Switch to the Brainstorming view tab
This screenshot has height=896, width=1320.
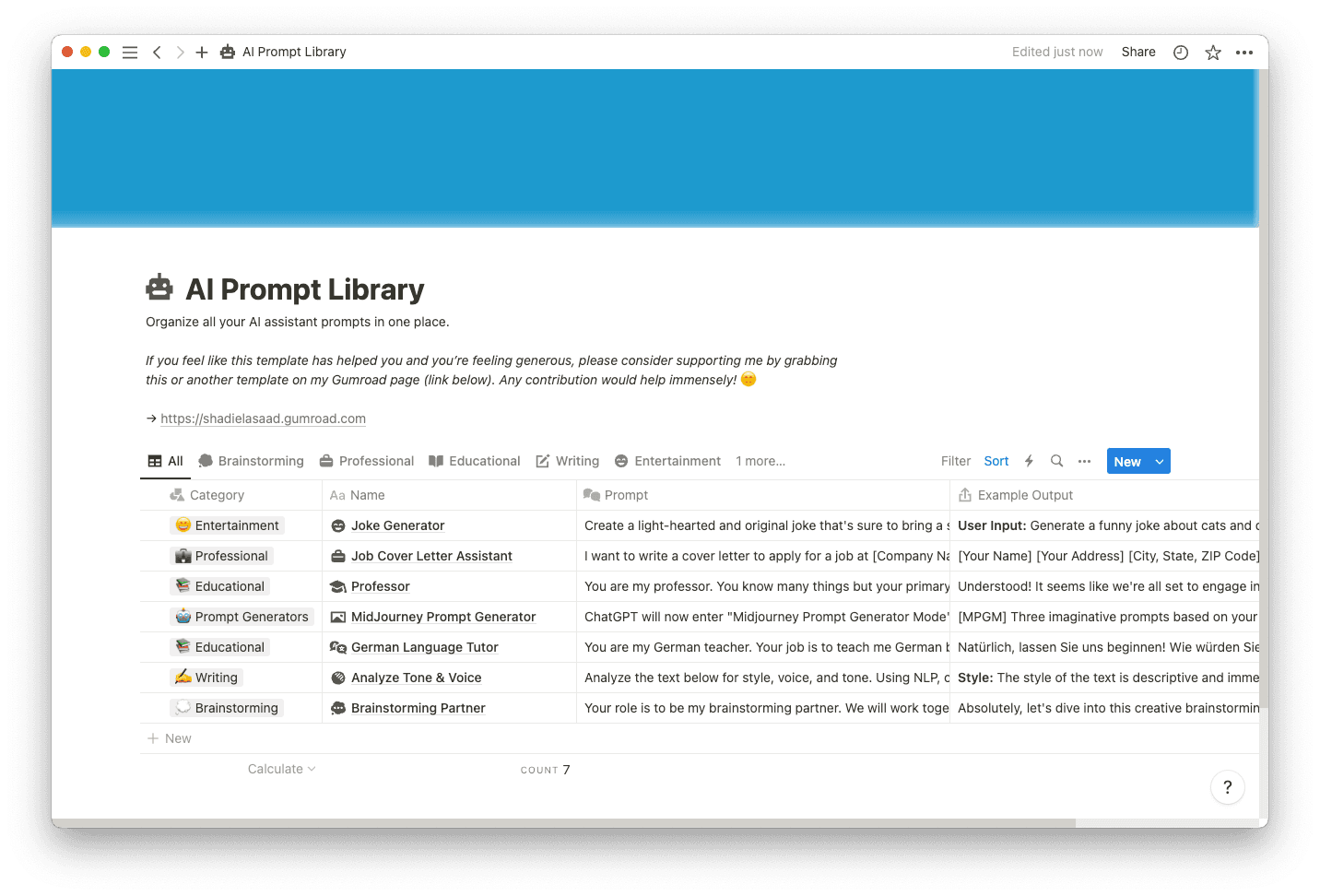pyautogui.click(x=251, y=461)
